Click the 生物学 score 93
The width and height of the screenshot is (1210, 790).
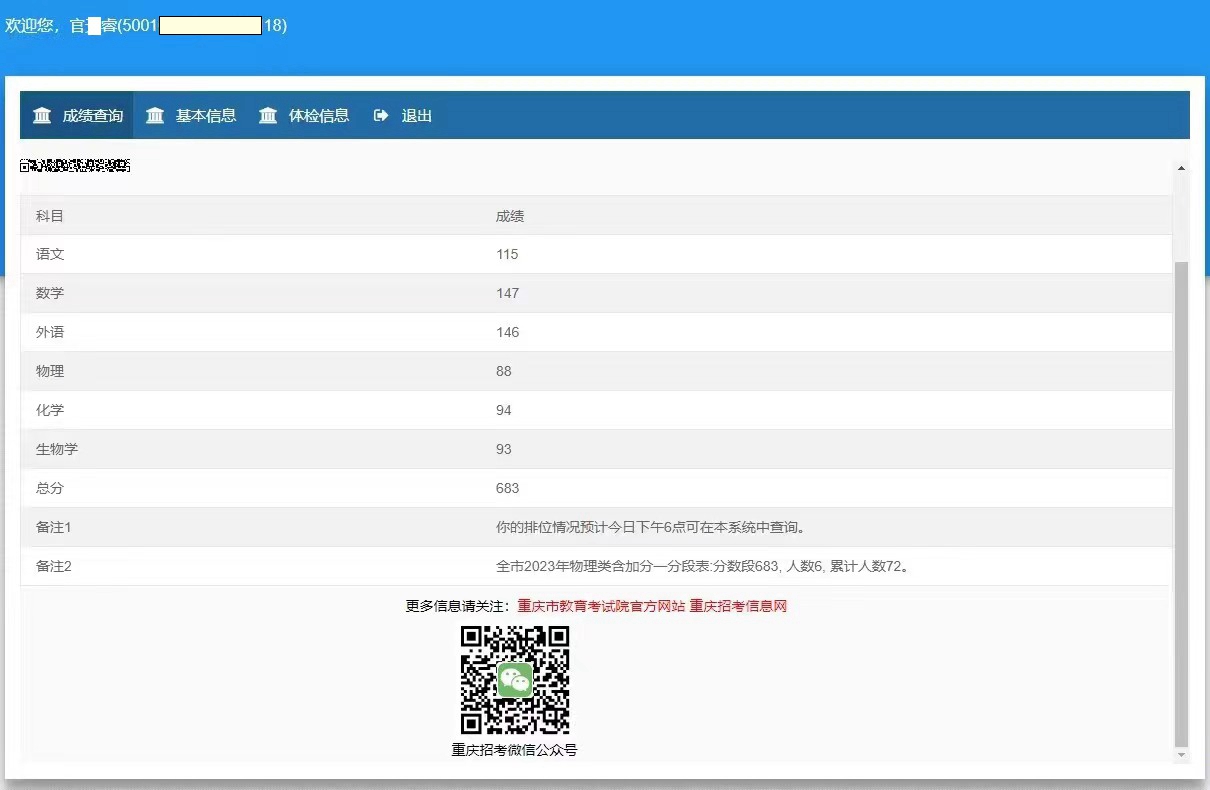503,449
